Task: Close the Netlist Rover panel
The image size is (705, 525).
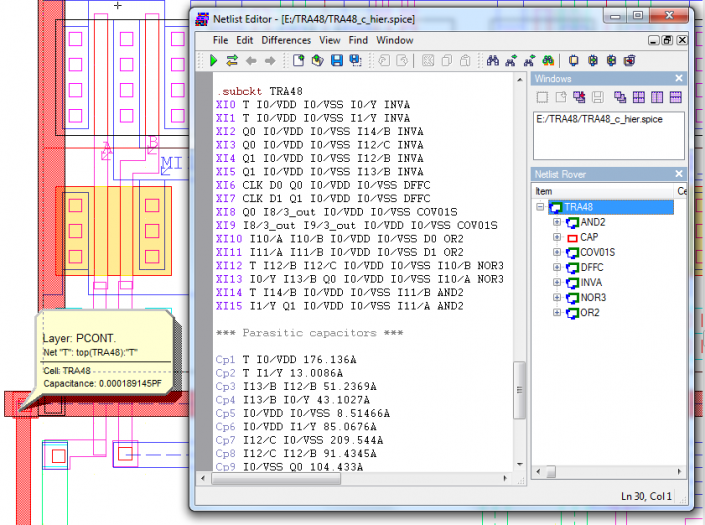Action: [x=679, y=174]
